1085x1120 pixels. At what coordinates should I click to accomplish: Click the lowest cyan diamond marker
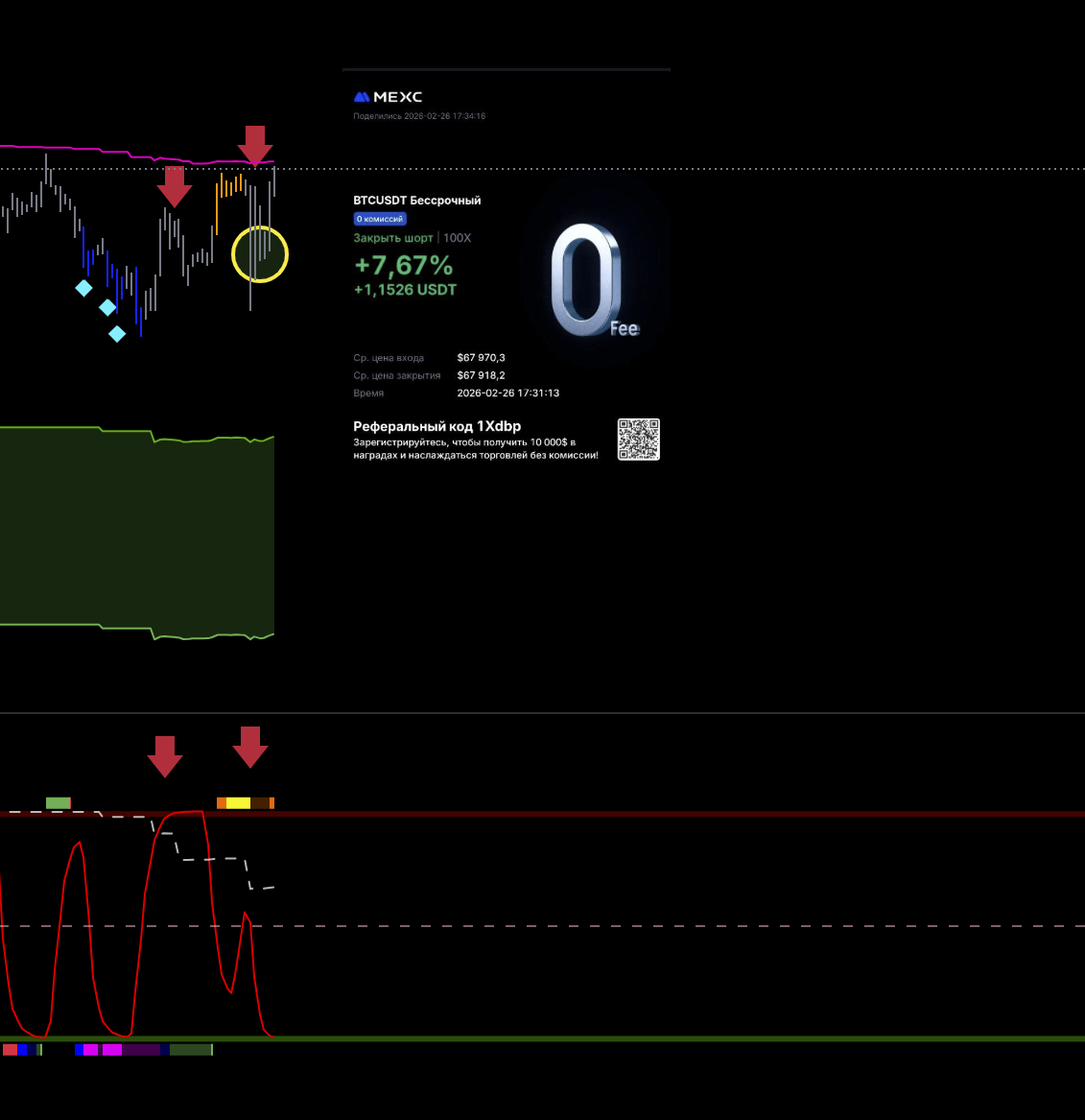click(117, 334)
